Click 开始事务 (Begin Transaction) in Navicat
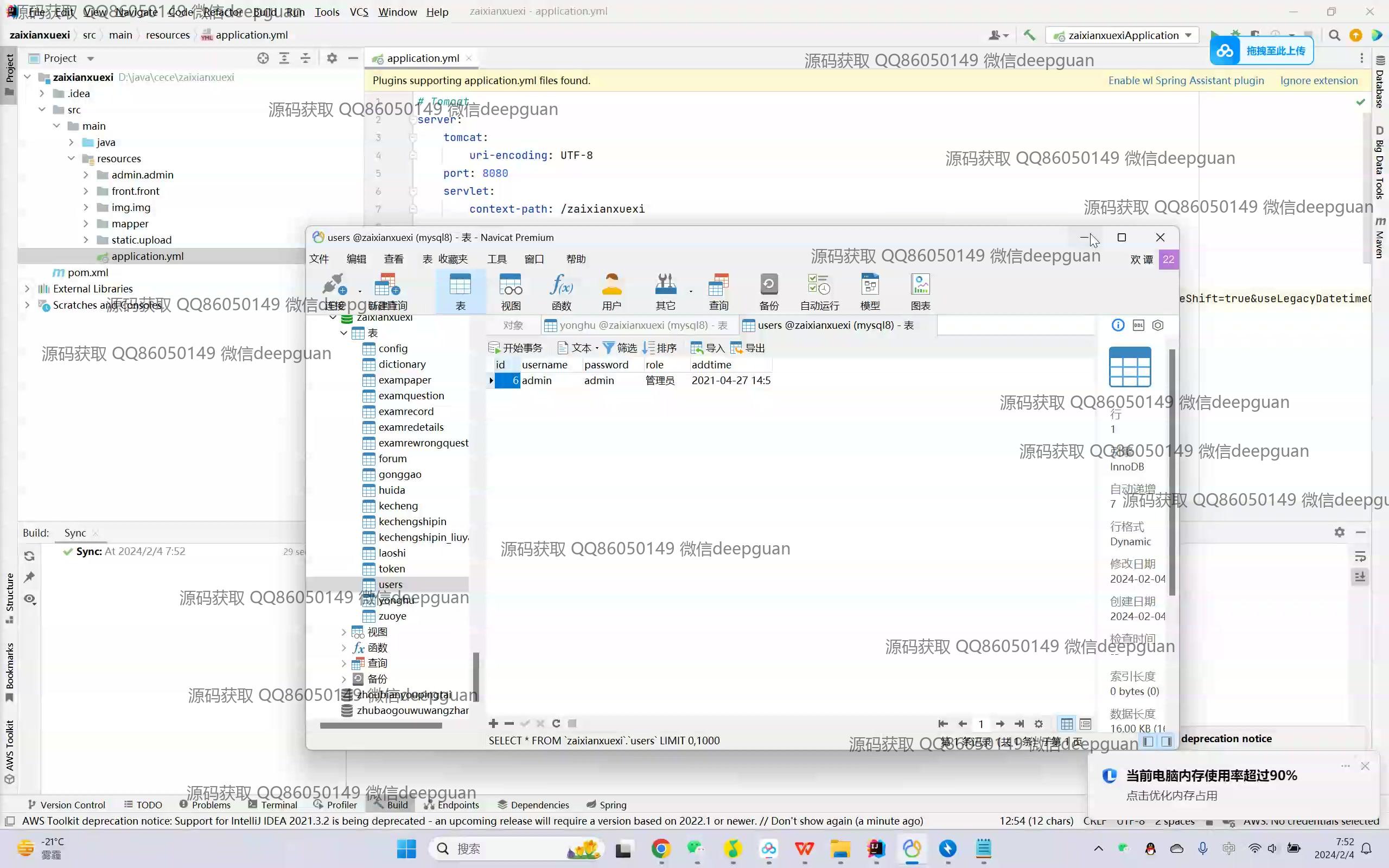 (x=515, y=348)
